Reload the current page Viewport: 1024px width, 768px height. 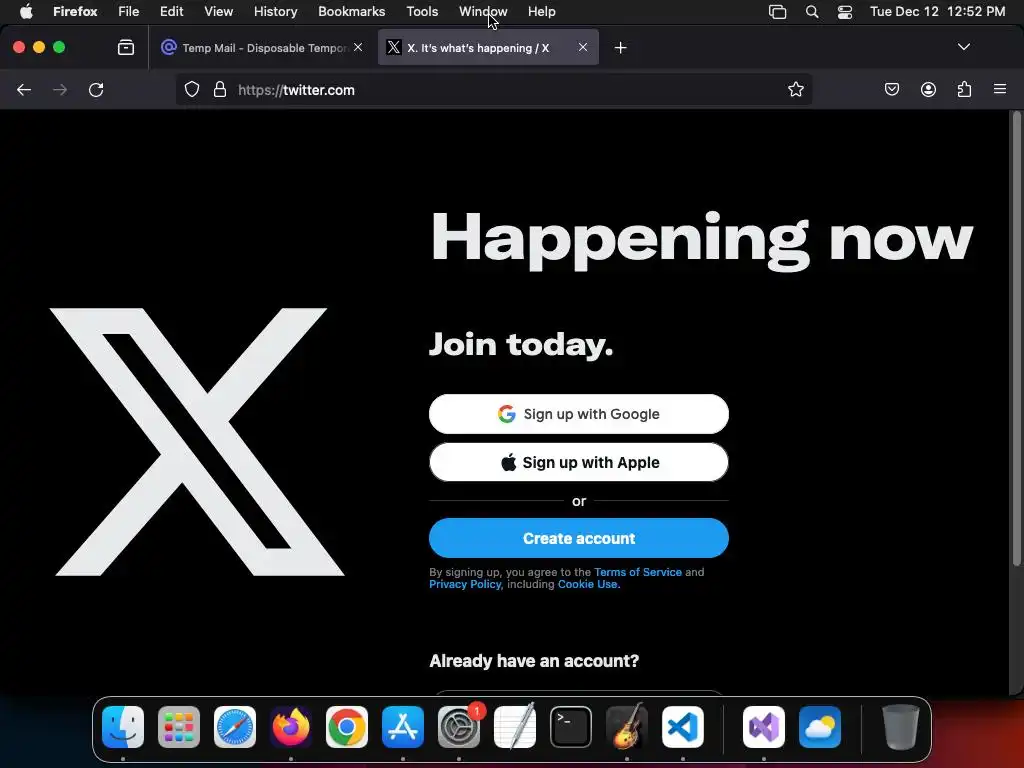coord(96,90)
